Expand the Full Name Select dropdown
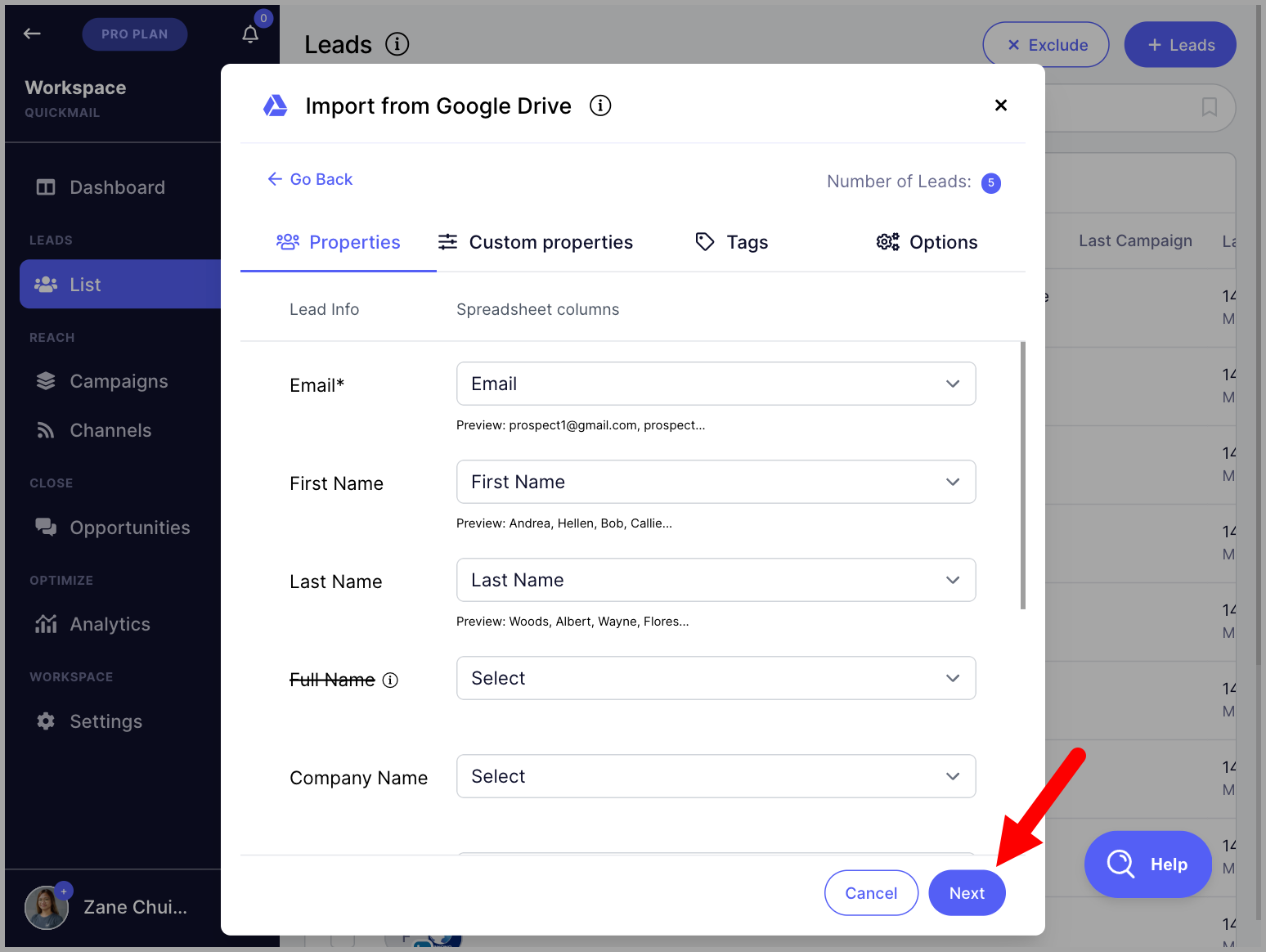This screenshot has width=1266, height=952. [x=716, y=678]
